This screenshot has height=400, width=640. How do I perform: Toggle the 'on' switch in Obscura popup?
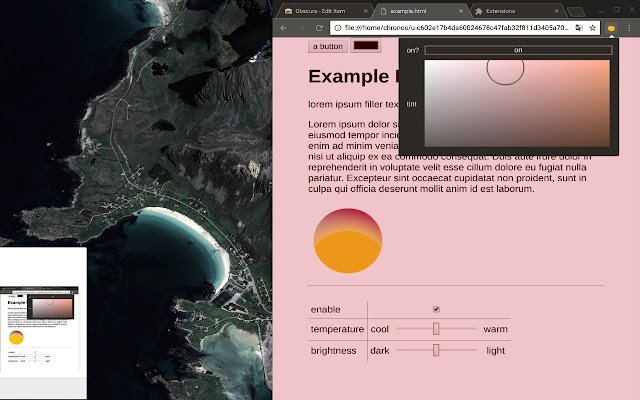[x=518, y=50]
